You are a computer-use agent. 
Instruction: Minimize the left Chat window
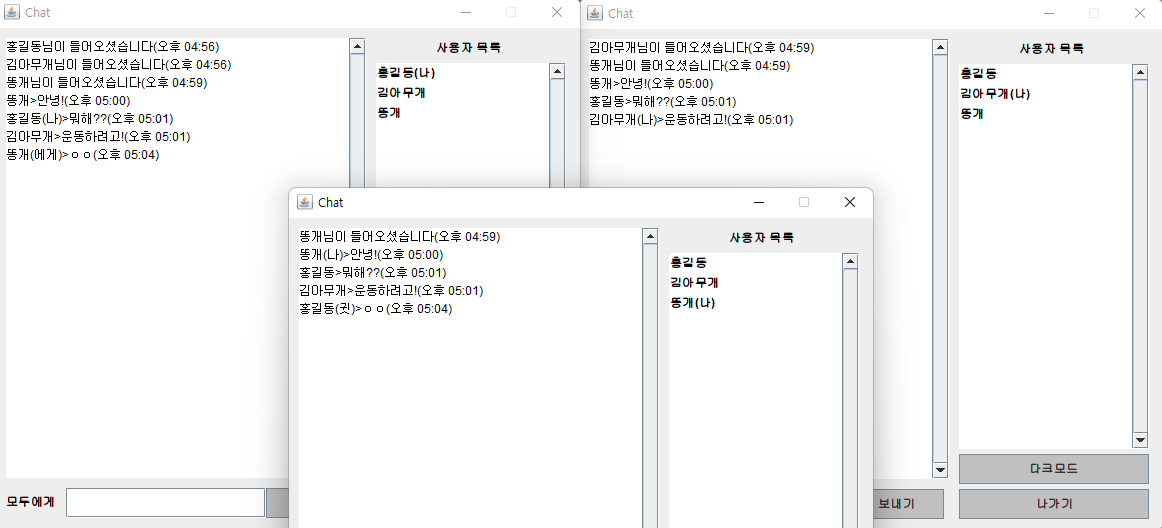466,13
